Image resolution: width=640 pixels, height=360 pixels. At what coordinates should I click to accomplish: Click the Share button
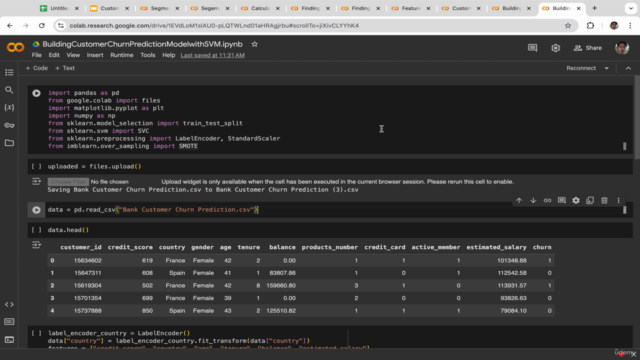pos(588,48)
